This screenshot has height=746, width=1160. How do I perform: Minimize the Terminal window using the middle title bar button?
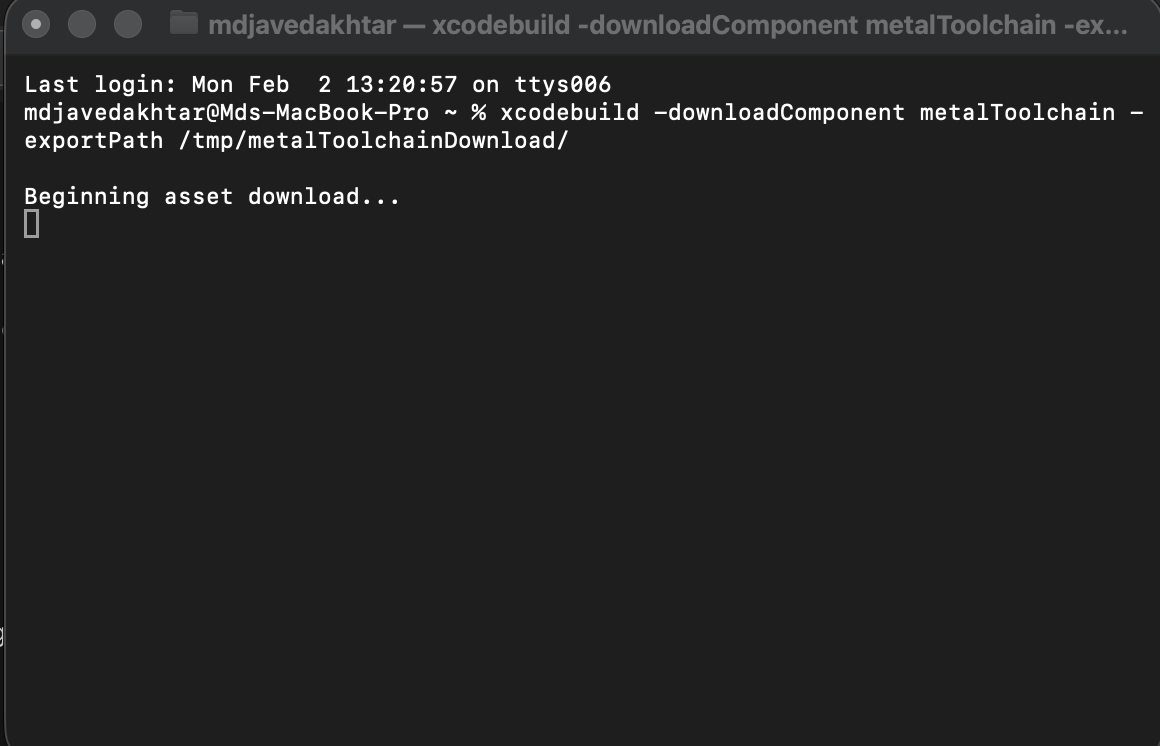82,24
